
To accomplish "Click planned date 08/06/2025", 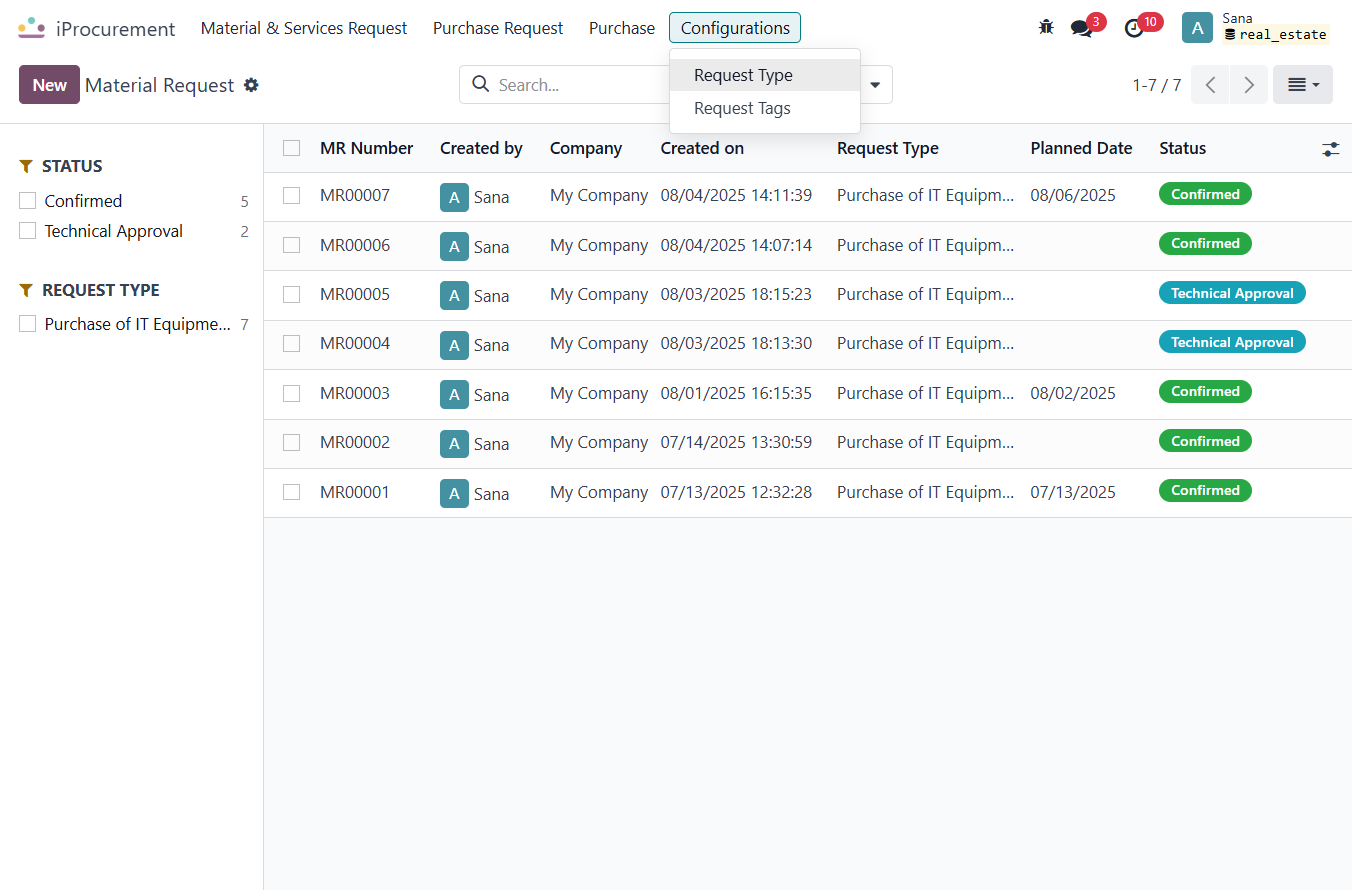I will tap(1073, 195).
